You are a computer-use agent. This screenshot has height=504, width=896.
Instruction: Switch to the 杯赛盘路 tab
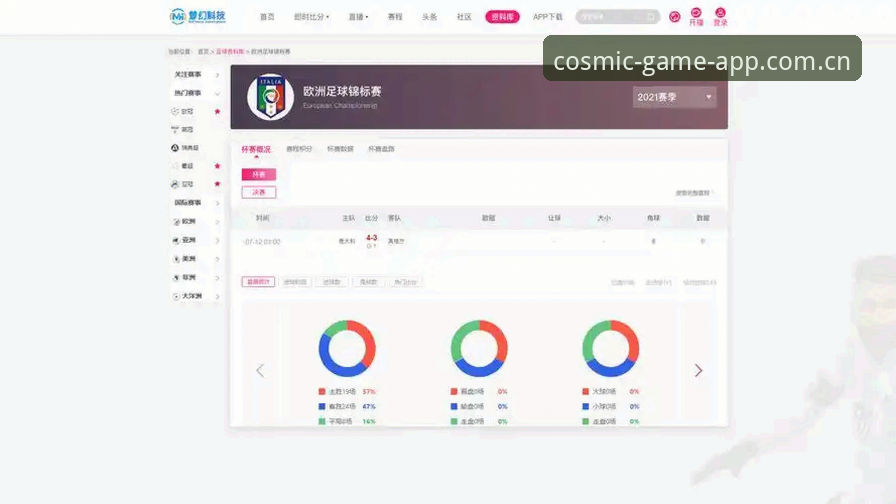click(381, 149)
